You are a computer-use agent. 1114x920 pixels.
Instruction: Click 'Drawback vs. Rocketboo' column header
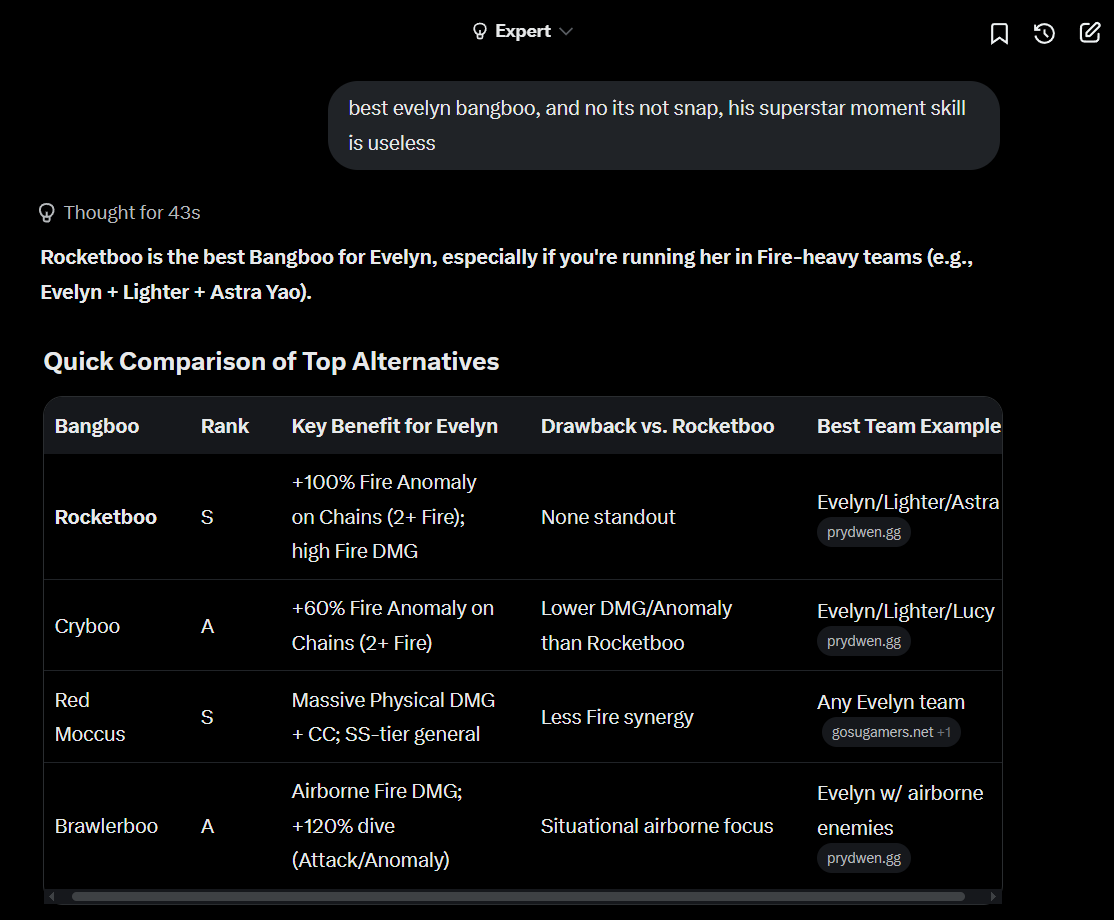[x=657, y=426]
